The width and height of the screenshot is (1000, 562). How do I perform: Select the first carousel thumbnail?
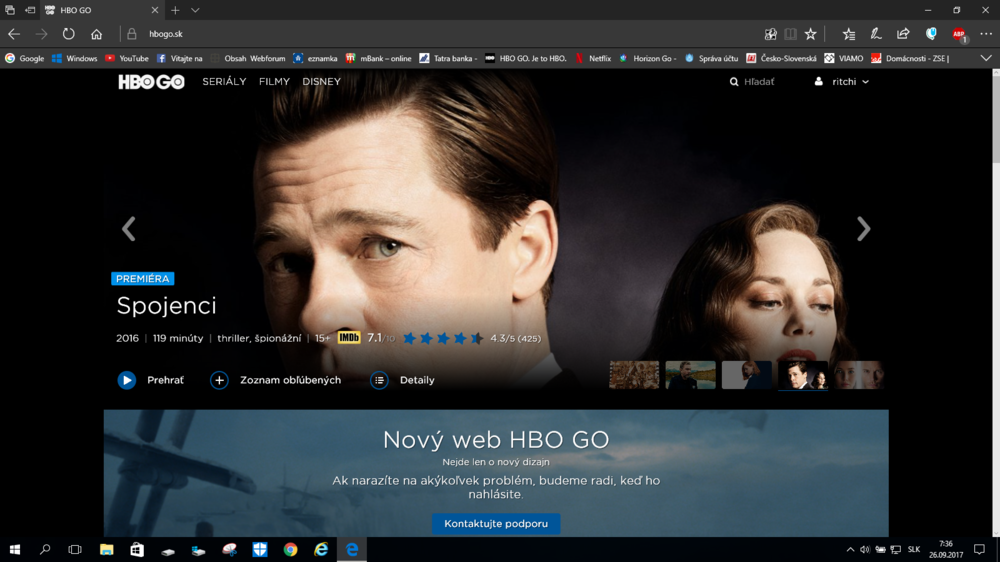click(634, 375)
